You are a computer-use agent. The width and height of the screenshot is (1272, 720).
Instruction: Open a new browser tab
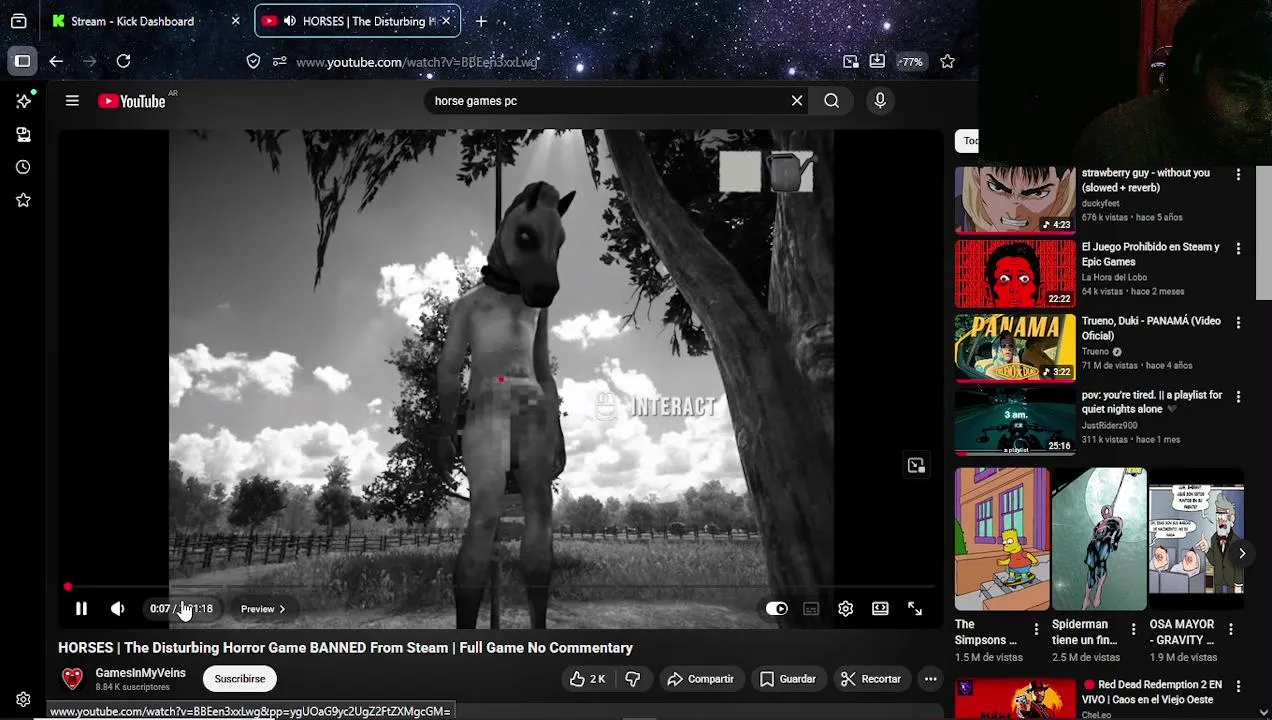click(481, 21)
